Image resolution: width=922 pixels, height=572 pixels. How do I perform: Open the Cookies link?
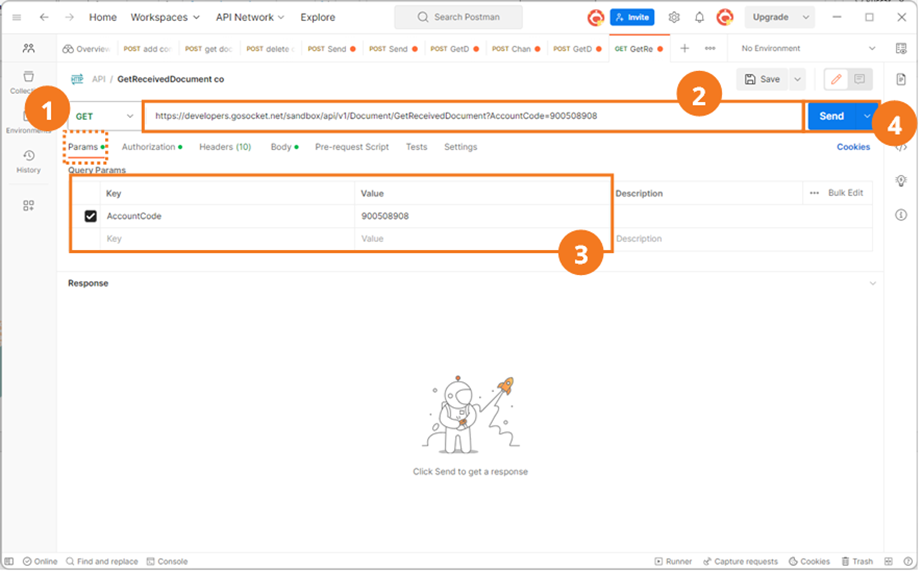pyautogui.click(x=853, y=147)
